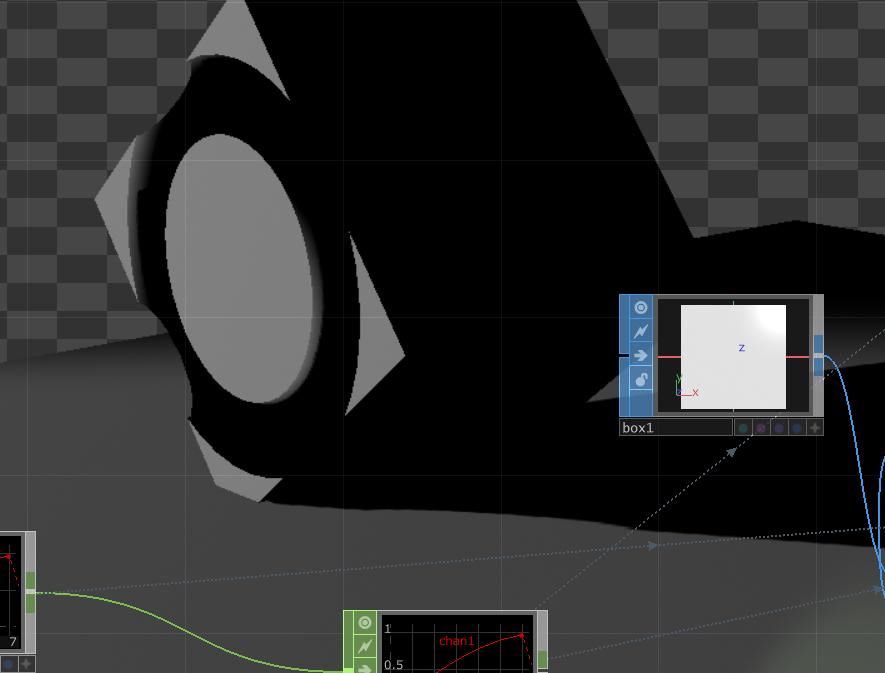Image resolution: width=885 pixels, height=673 pixels.
Task: Click the plus button under box1
Action: point(814,429)
